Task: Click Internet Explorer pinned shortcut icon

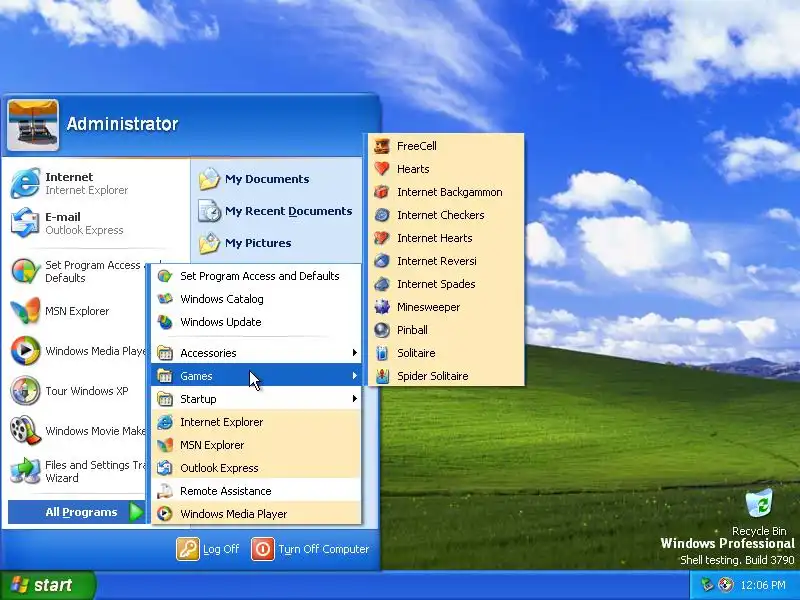Action: pos(25,183)
